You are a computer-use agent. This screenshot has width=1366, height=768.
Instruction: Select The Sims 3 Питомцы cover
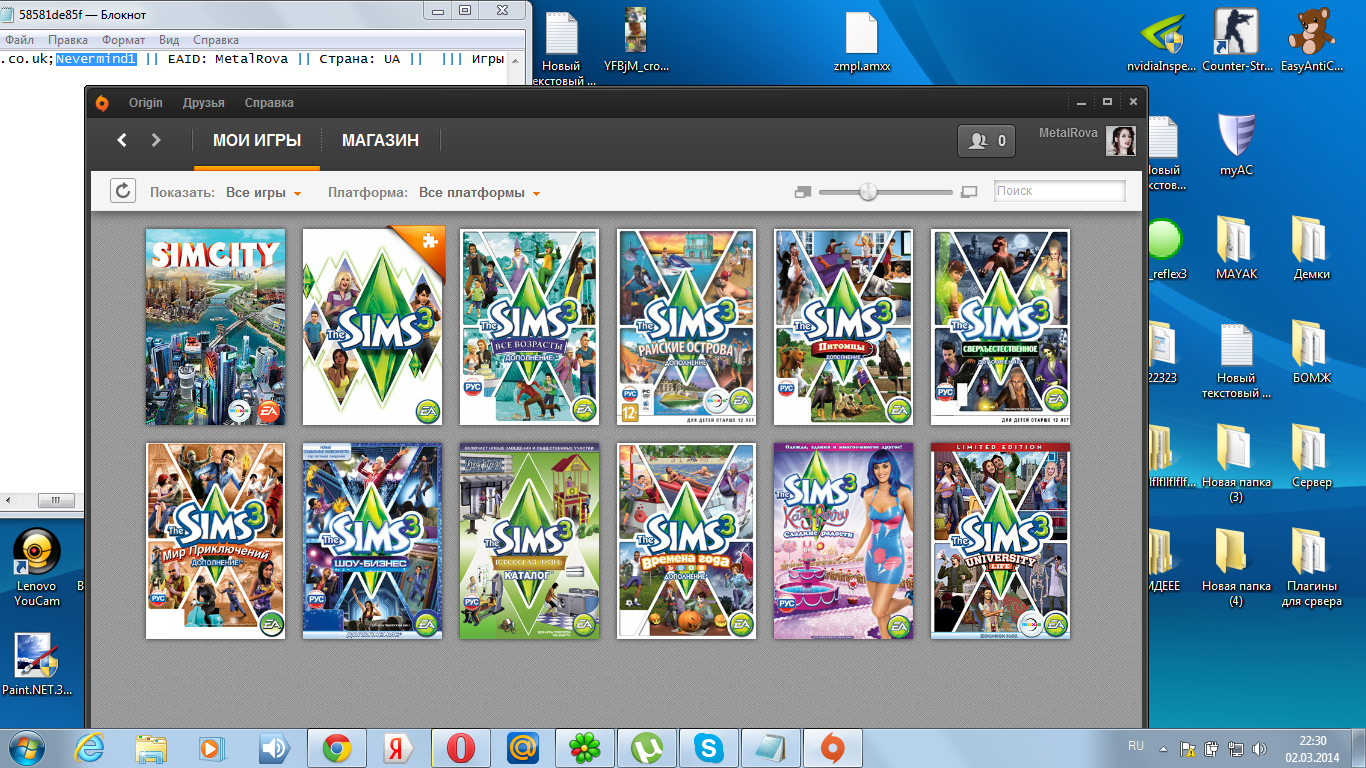pyautogui.click(x=843, y=327)
